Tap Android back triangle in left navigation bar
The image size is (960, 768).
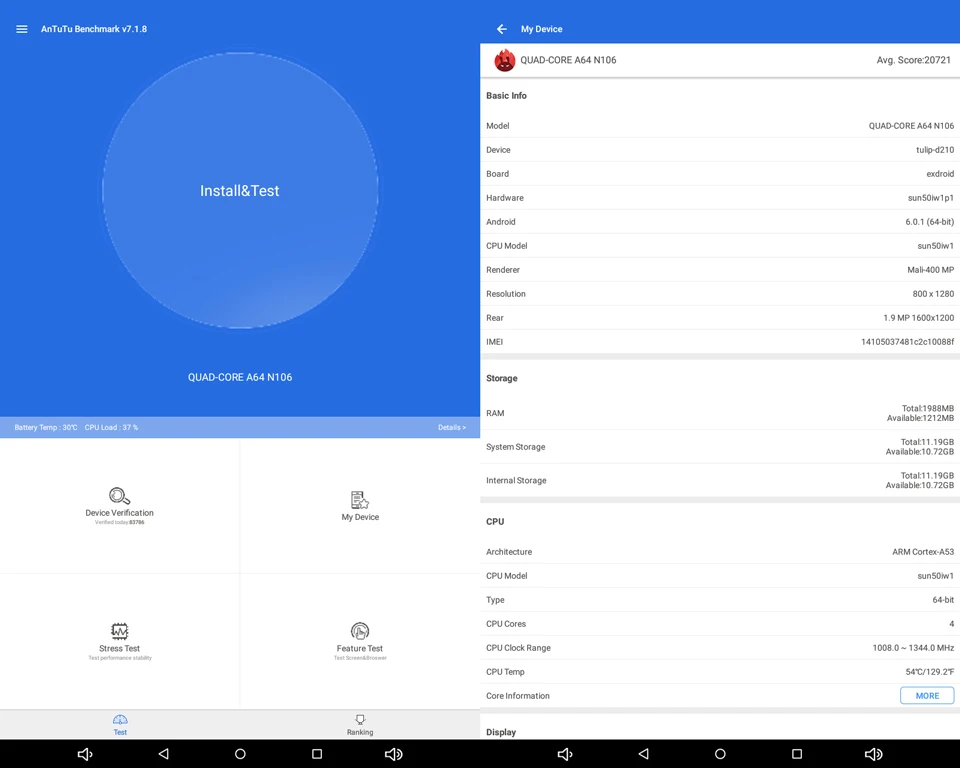point(163,754)
